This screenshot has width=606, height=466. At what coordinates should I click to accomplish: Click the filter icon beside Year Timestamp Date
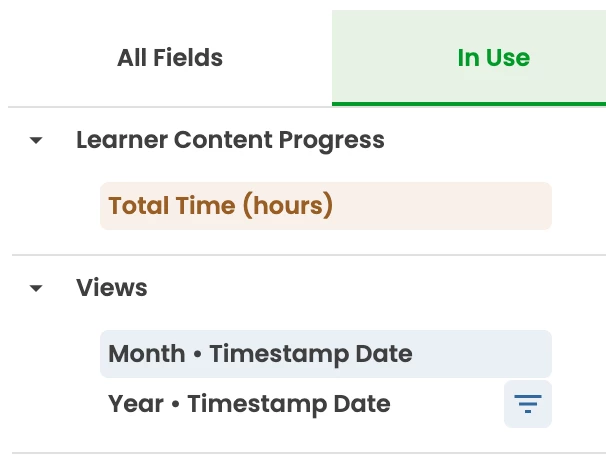click(528, 404)
